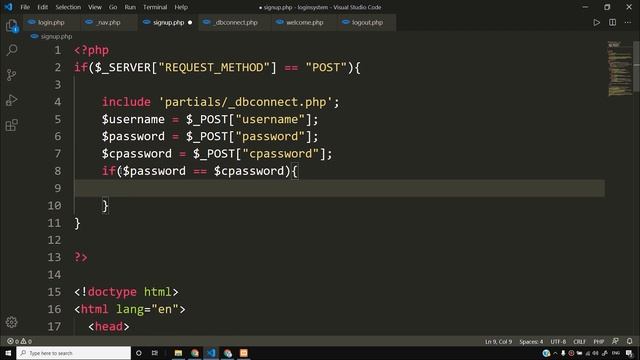This screenshot has height=360, width=640.
Task: Switch to _nav.php tab
Action: [109, 22]
